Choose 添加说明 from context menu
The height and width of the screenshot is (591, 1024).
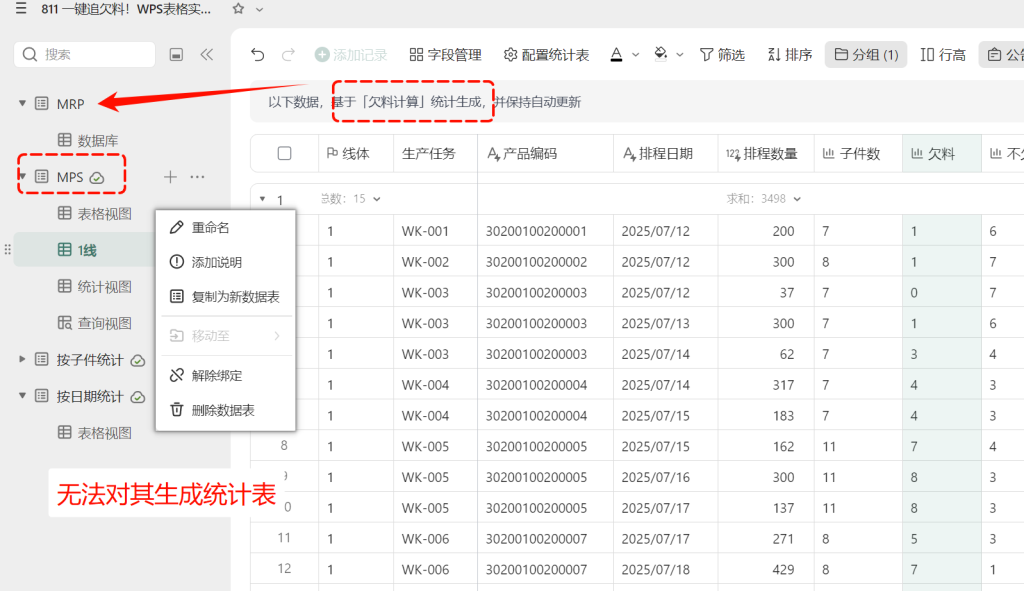click(x=225, y=262)
